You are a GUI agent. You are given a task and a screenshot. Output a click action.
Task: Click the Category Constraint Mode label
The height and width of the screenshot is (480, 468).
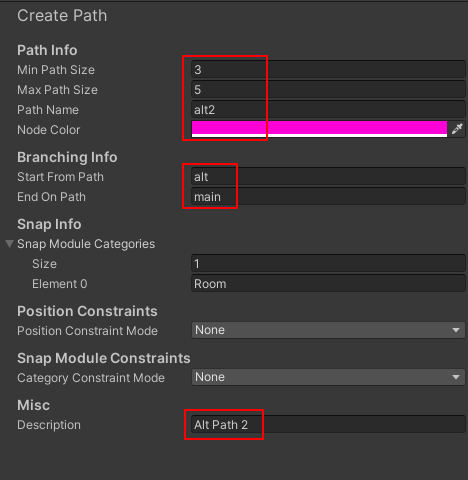click(x=91, y=378)
